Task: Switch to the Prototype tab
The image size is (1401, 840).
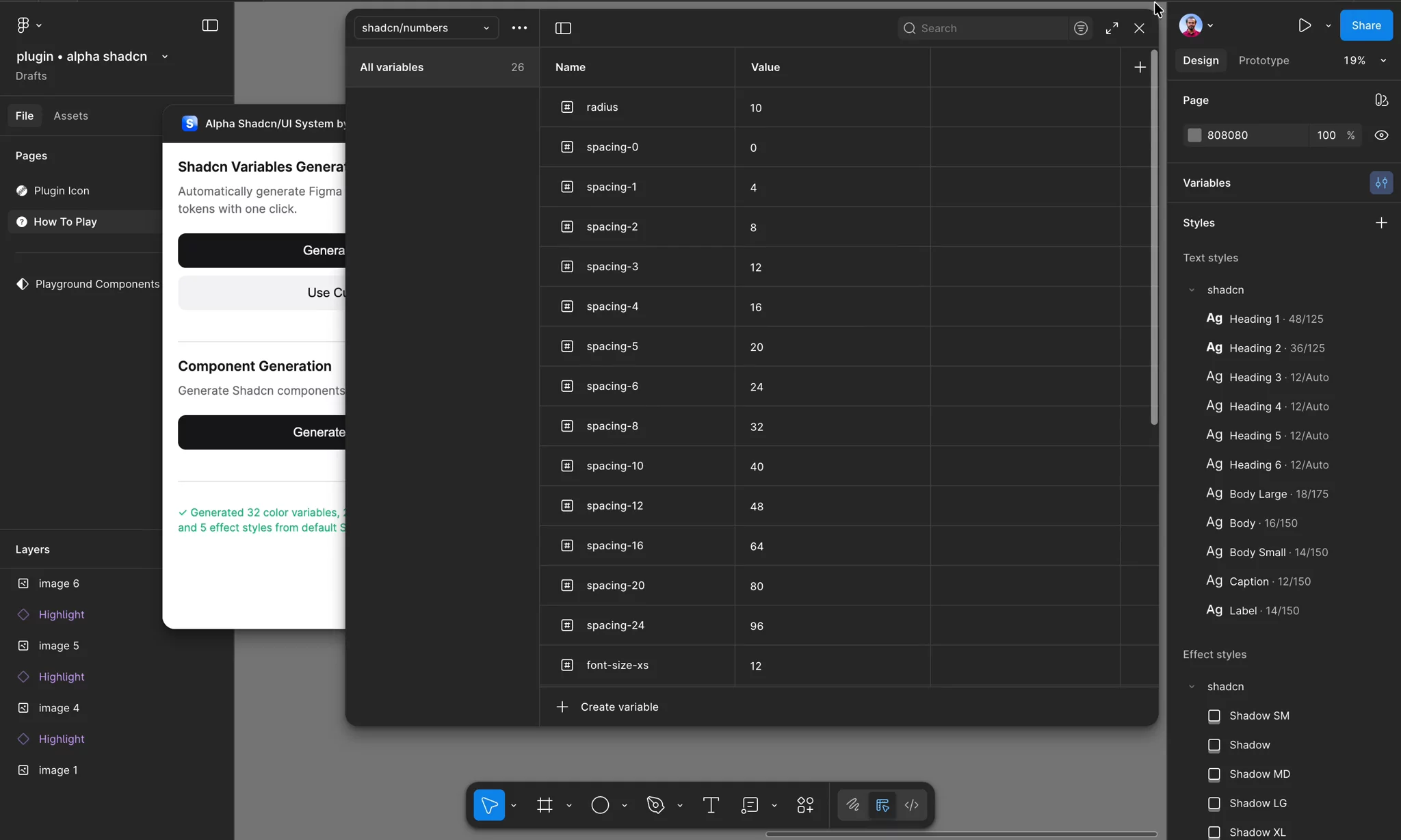Action: pos(1262,60)
